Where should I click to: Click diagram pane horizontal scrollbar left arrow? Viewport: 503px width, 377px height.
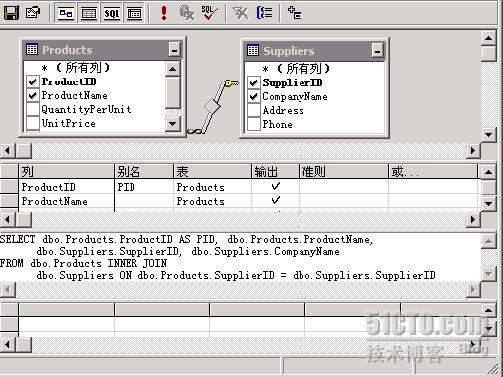pyautogui.click(x=8, y=151)
